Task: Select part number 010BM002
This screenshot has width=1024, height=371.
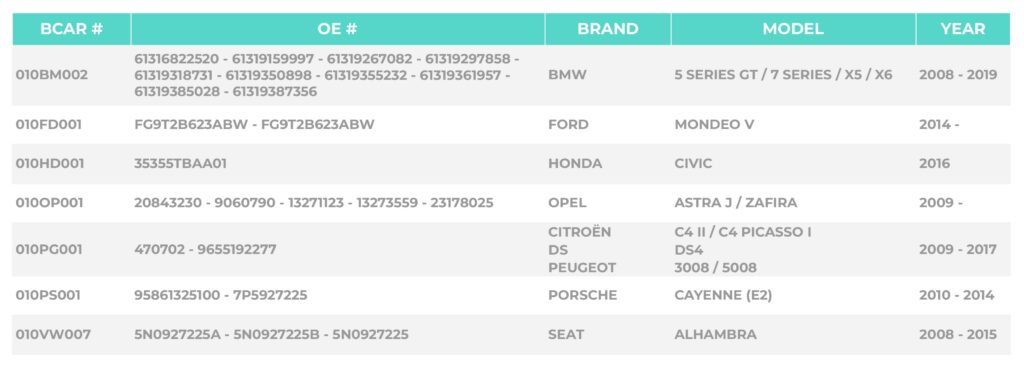Action: click(52, 75)
